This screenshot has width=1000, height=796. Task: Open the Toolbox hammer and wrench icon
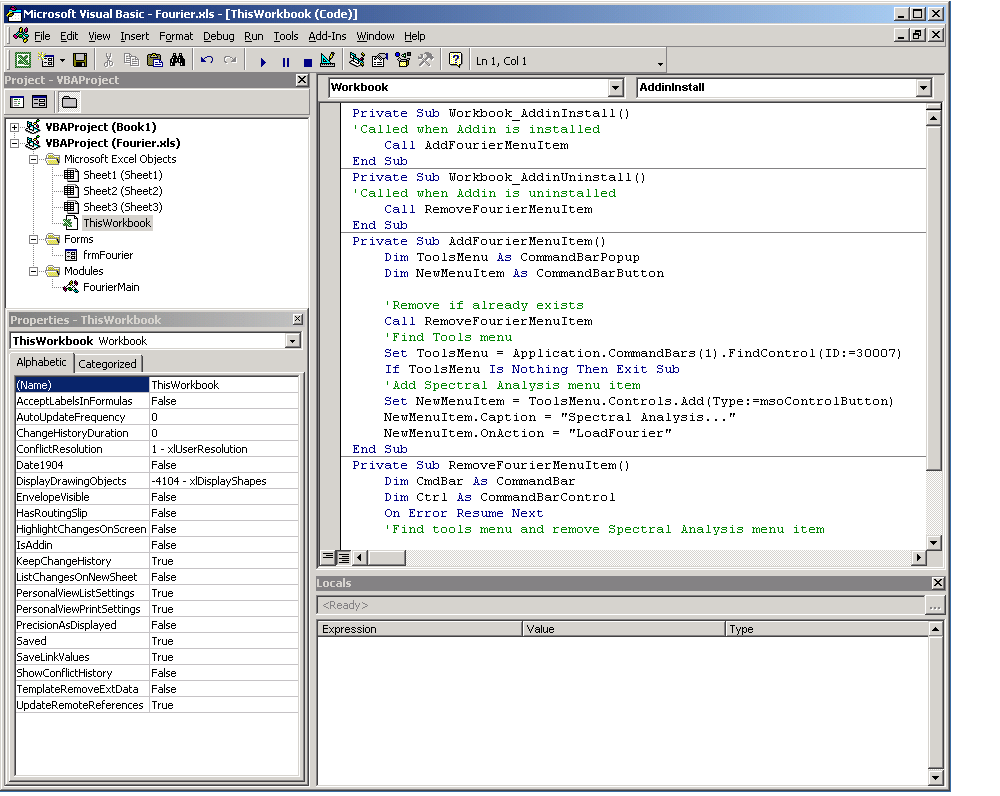coord(425,61)
